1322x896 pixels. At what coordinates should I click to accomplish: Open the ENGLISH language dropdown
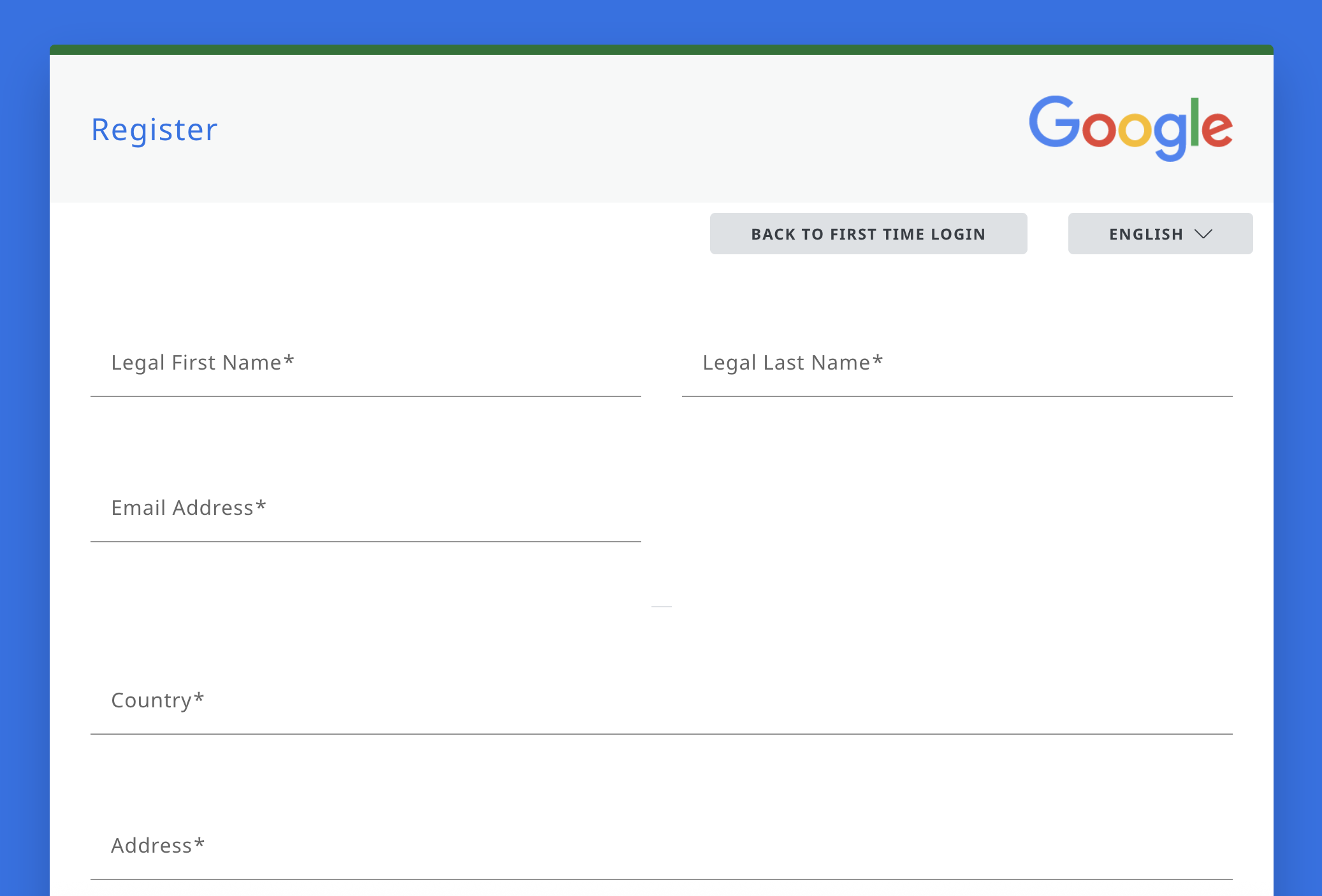tap(1159, 234)
